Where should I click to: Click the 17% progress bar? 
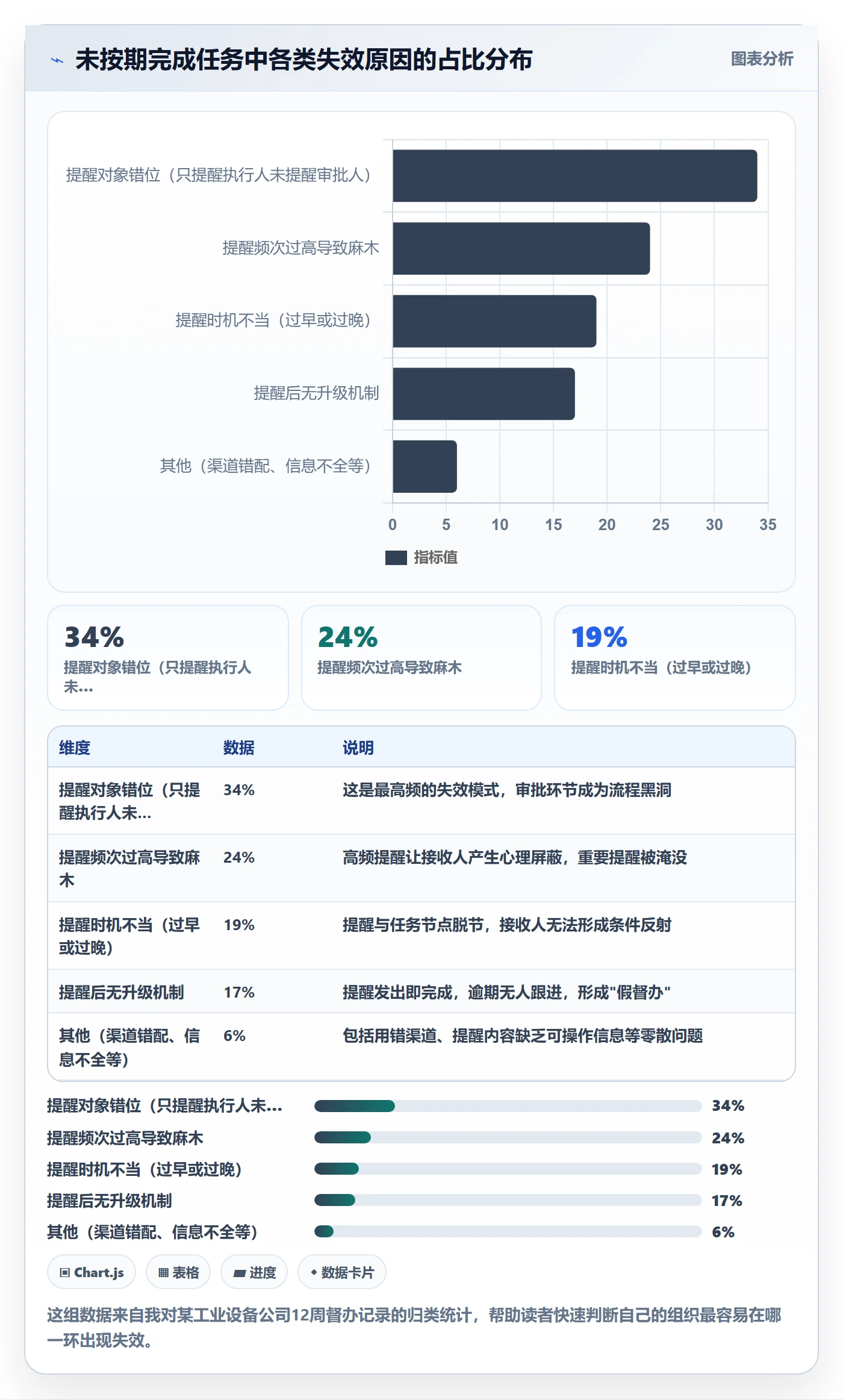(508, 1200)
